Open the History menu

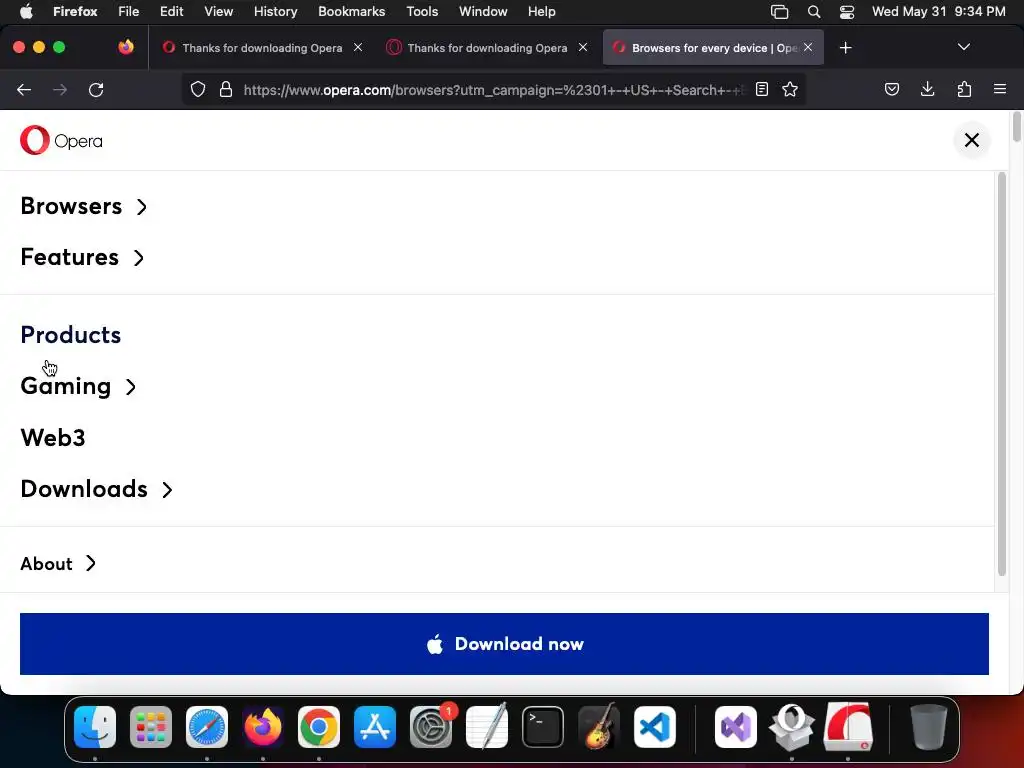[276, 11]
